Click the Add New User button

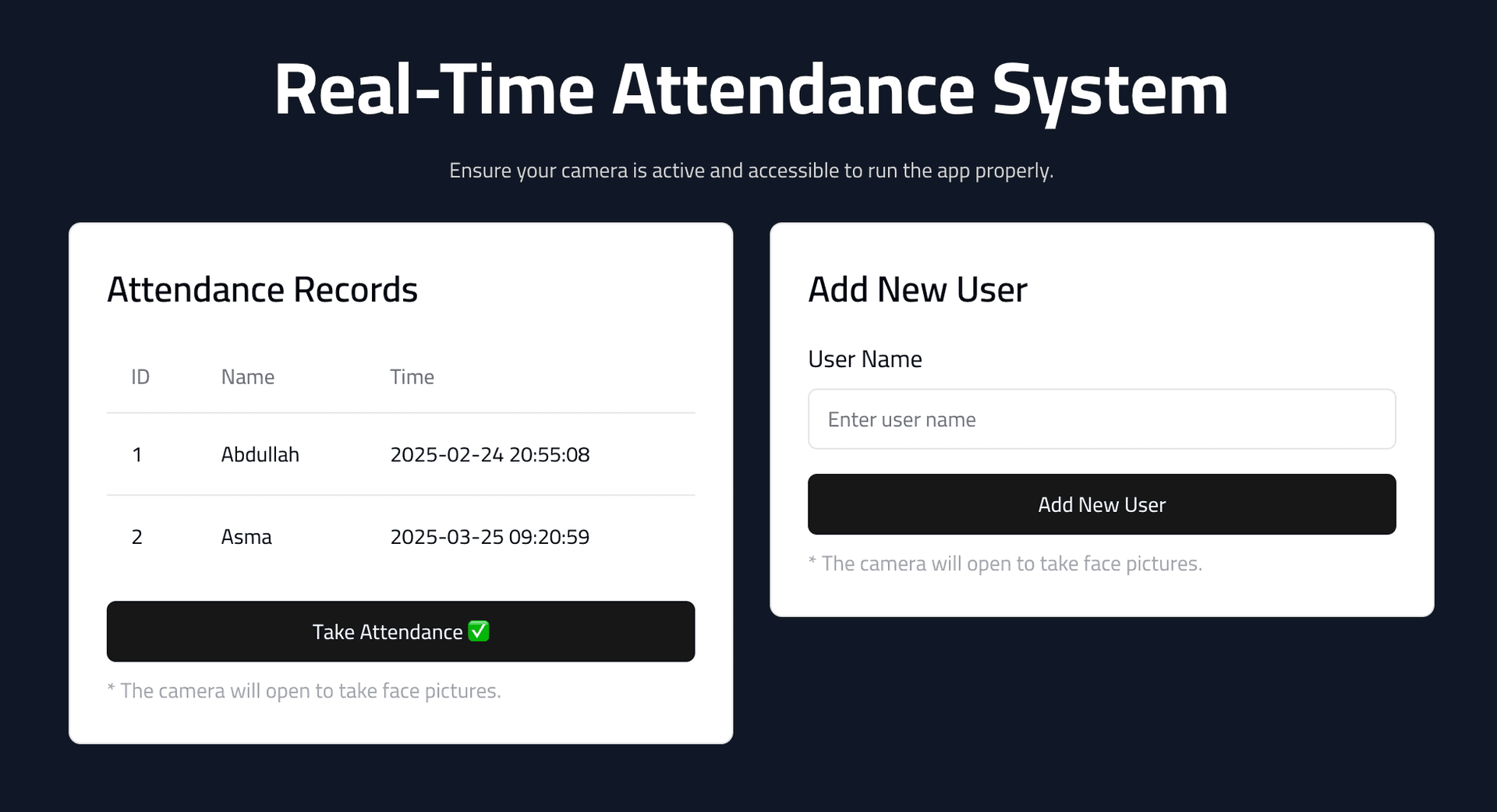click(1101, 504)
